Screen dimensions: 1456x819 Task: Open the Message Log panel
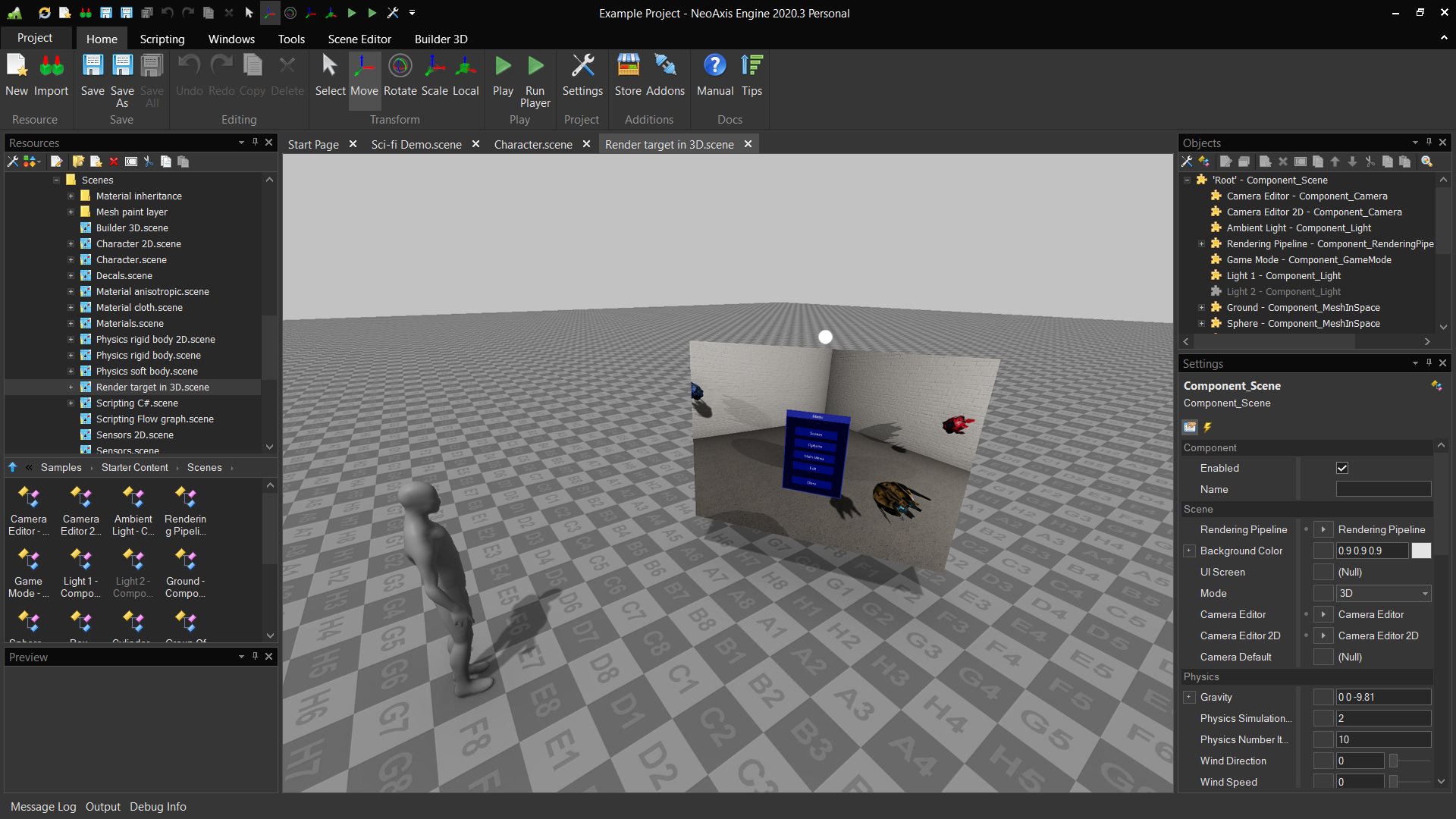pyautogui.click(x=43, y=807)
